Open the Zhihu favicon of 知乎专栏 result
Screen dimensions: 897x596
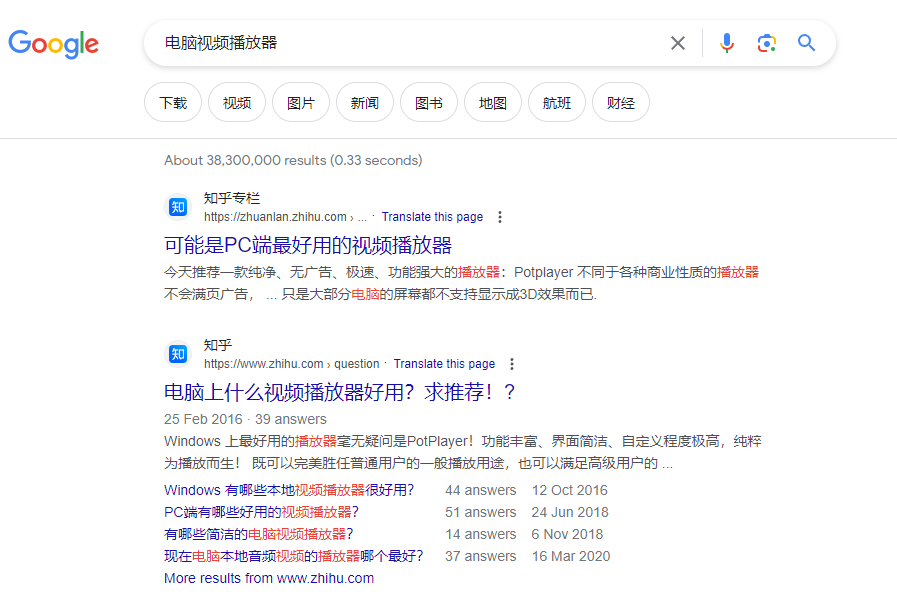[x=178, y=207]
